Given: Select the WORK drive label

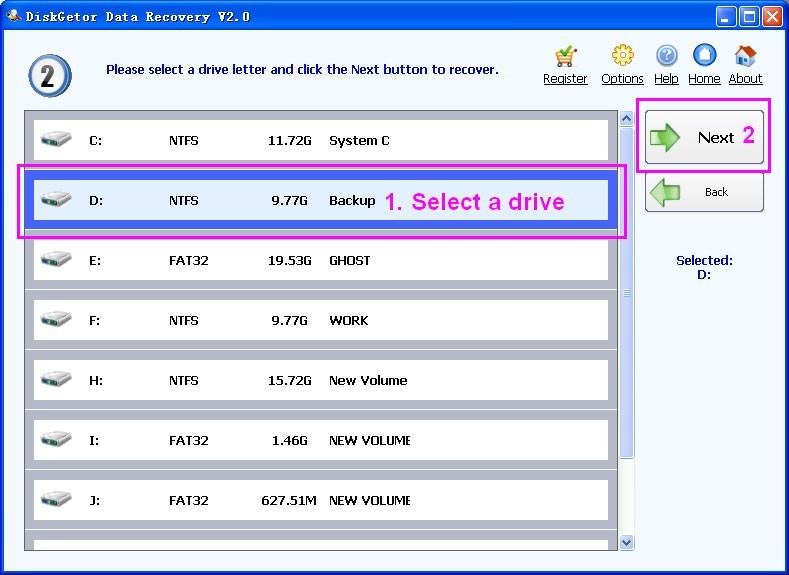Looking at the screenshot, I should 349,320.
